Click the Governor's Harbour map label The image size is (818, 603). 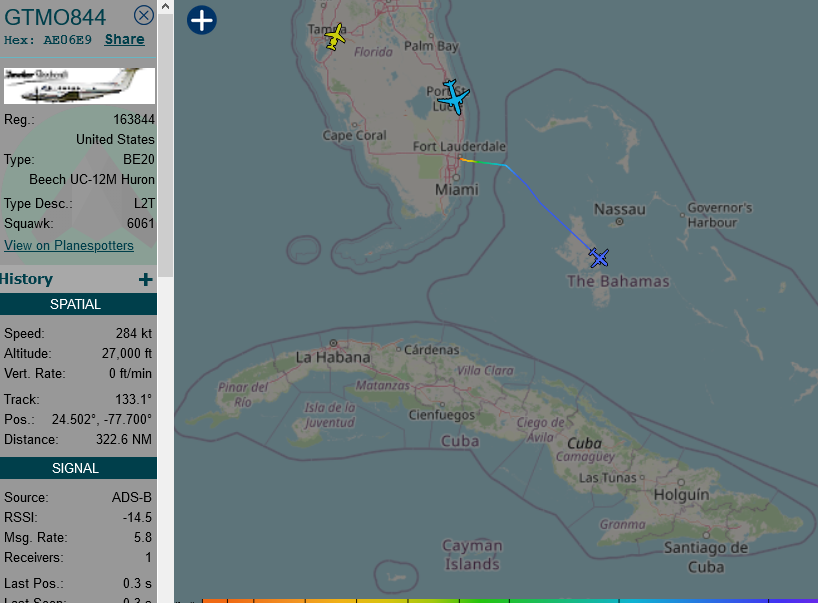coord(719,215)
